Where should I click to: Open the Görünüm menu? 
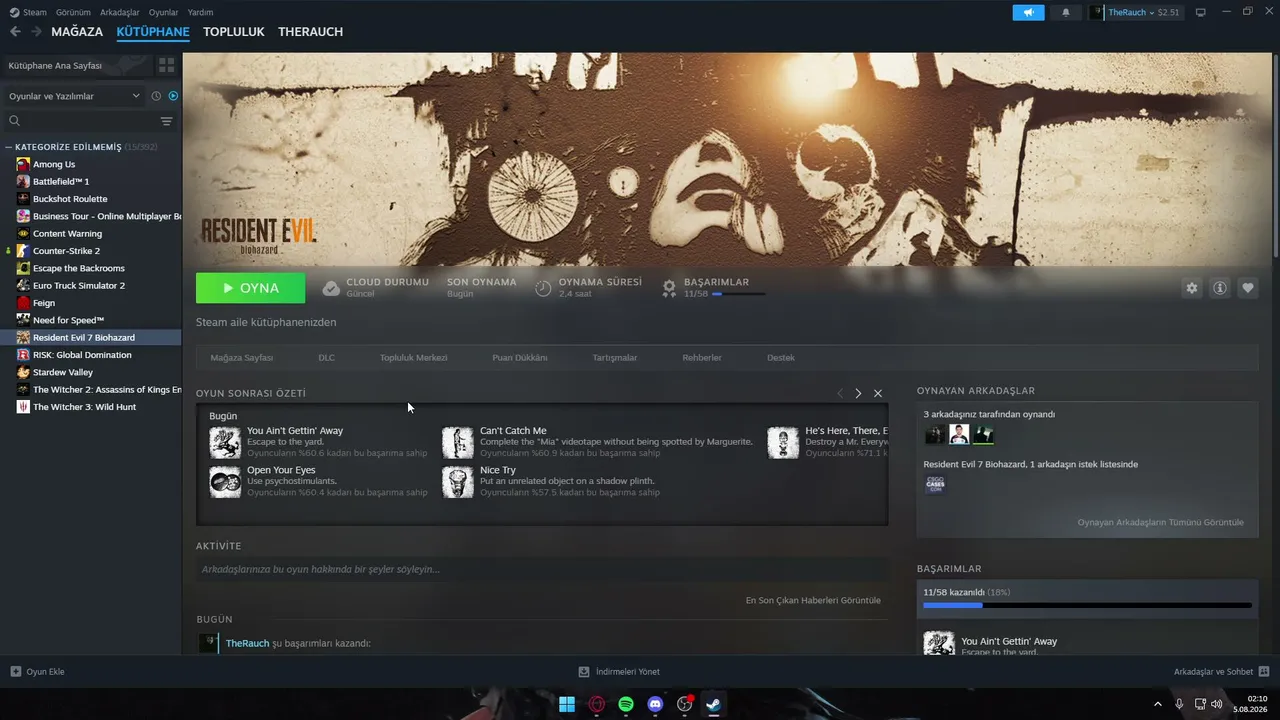point(74,12)
